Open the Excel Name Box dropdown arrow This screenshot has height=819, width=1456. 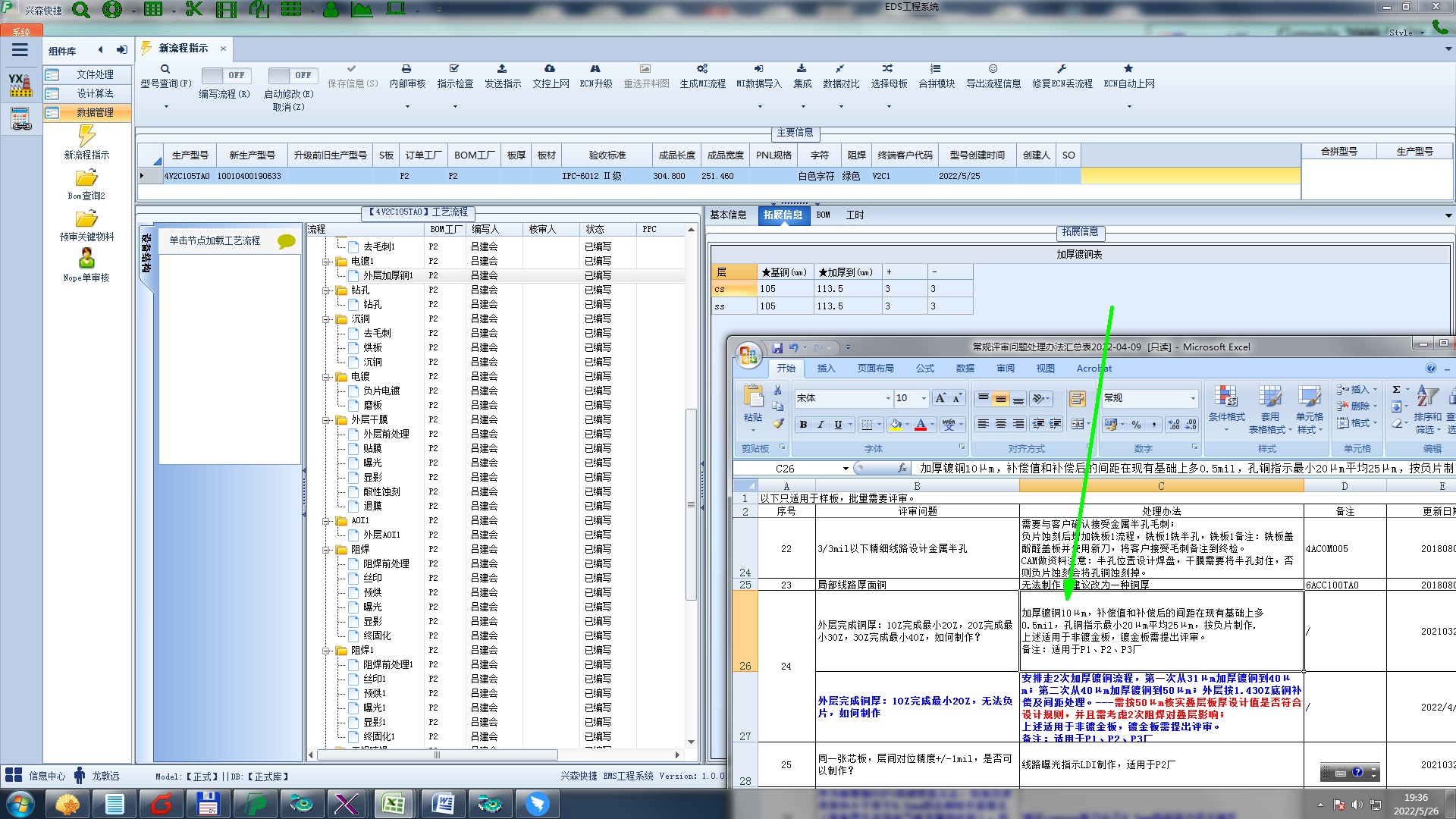pos(846,469)
